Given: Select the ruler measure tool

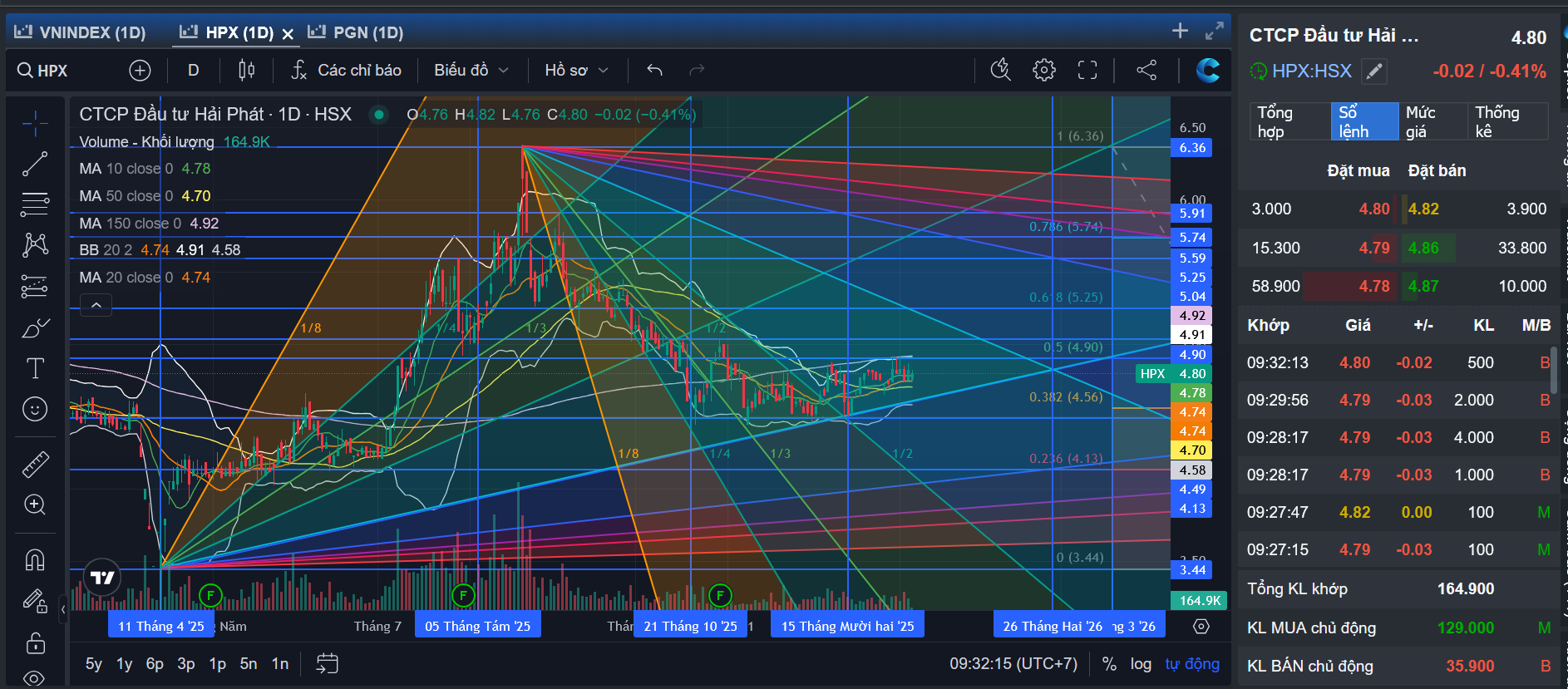Looking at the screenshot, I should coord(35,465).
